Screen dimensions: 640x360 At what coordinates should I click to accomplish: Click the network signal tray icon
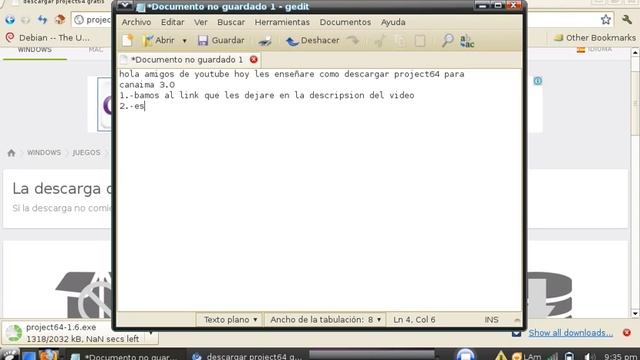[x=552, y=356]
